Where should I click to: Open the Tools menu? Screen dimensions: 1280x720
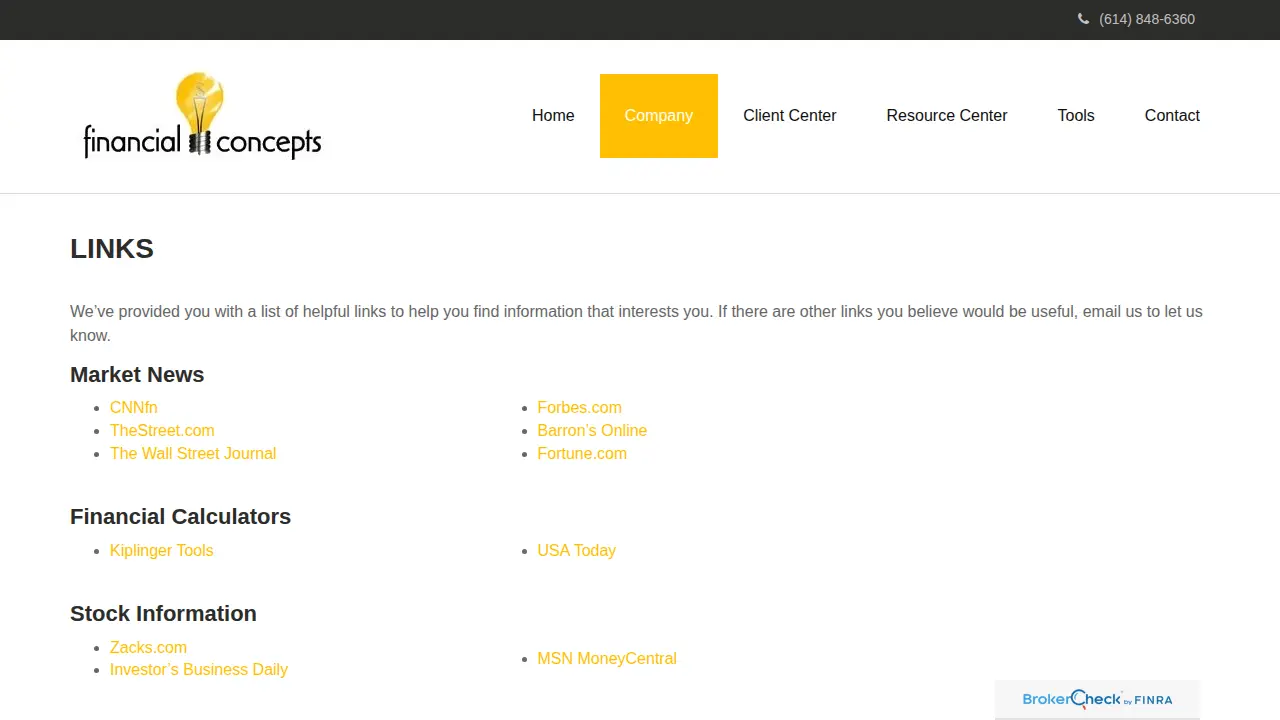pos(1076,116)
